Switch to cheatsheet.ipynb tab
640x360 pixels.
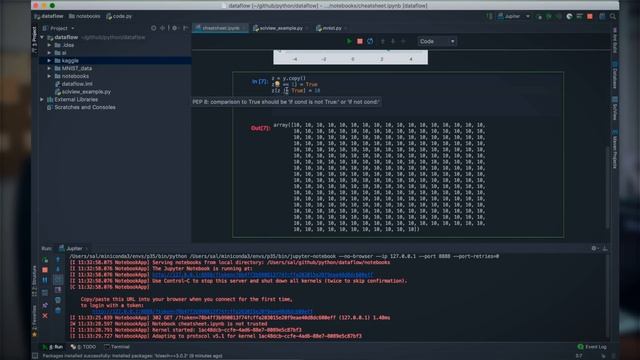[220, 28]
